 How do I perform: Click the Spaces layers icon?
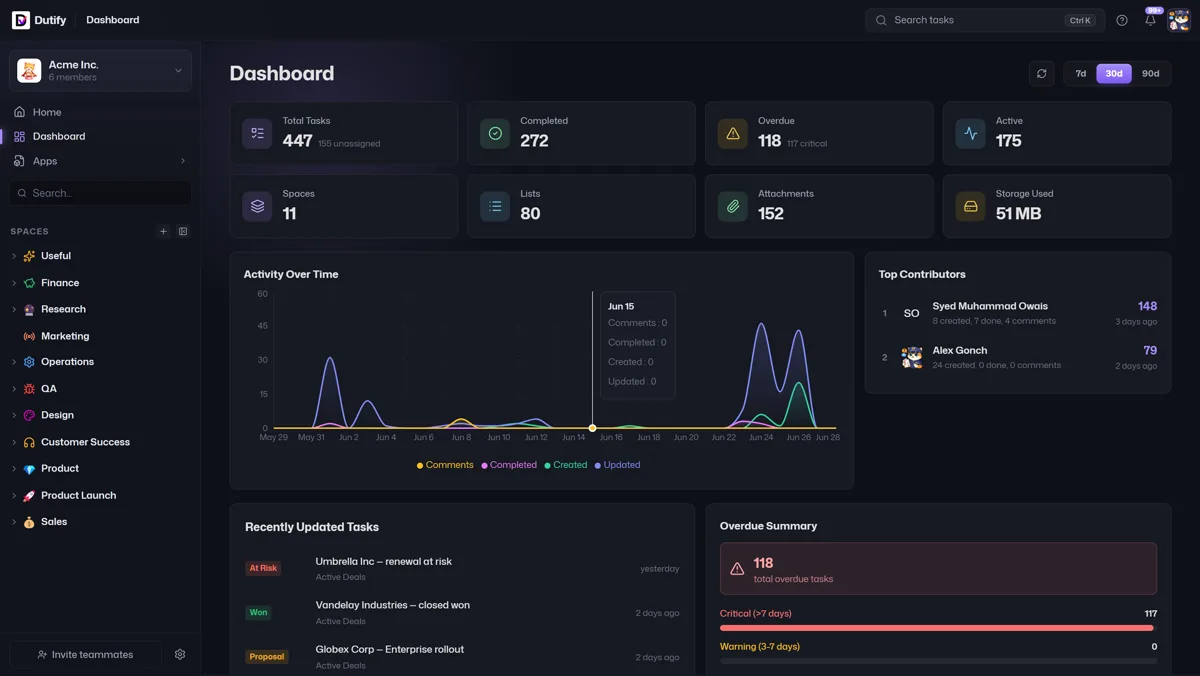tap(257, 206)
